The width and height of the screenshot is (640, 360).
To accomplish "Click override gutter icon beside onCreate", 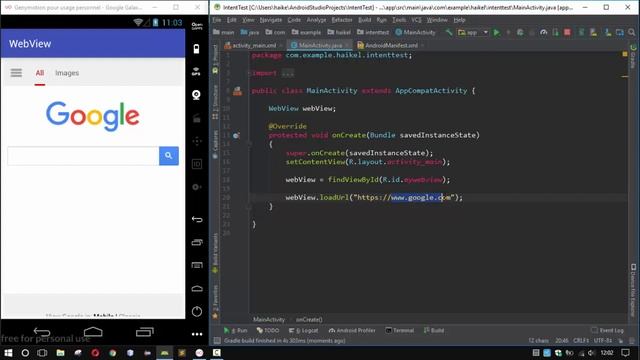I will click(x=236, y=136).
